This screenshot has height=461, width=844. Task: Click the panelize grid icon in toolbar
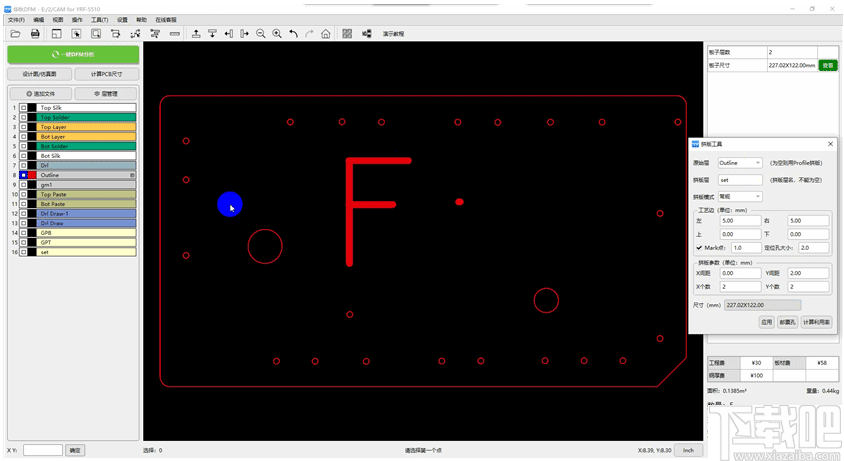[347, 34]
